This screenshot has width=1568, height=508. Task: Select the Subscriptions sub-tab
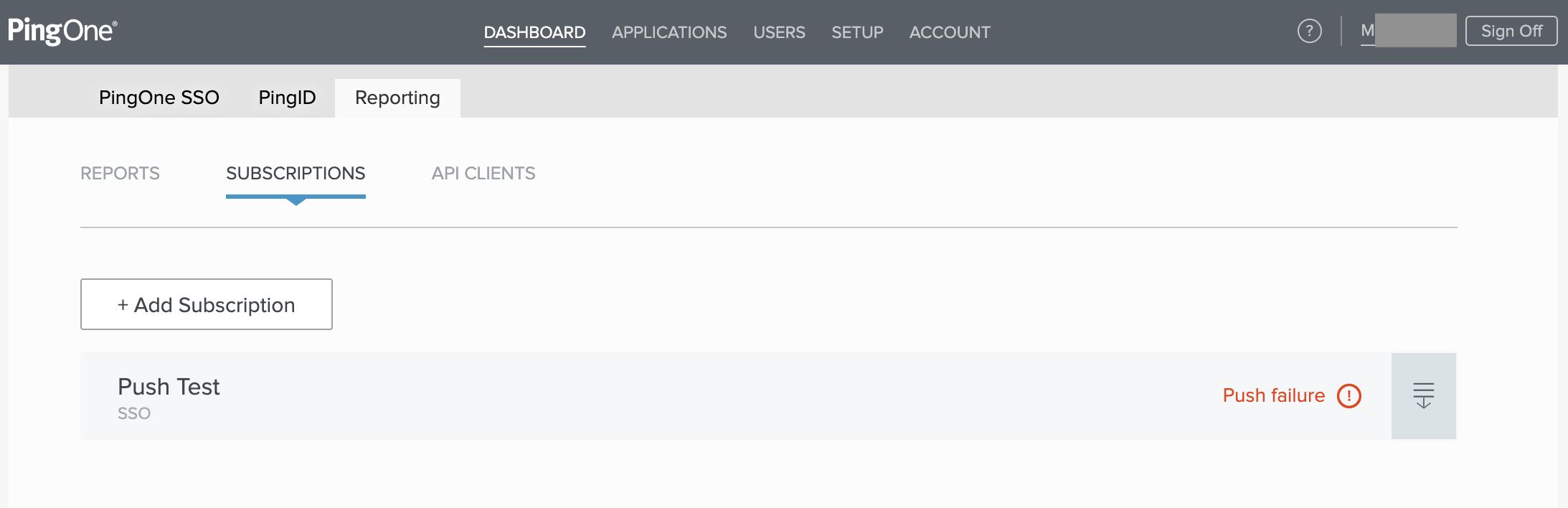coord(296,173)
